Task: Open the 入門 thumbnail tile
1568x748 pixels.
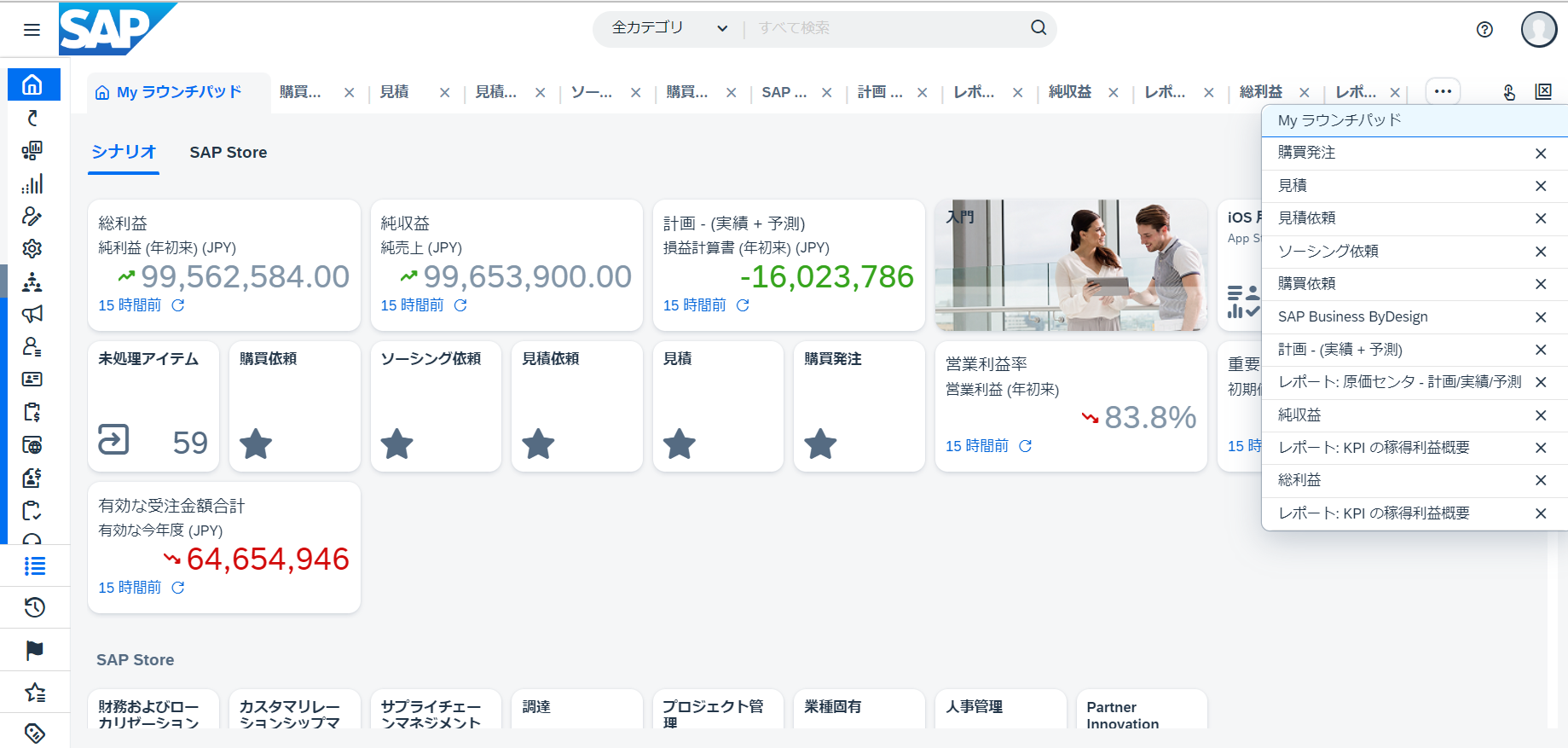Action: point(1070,264)
